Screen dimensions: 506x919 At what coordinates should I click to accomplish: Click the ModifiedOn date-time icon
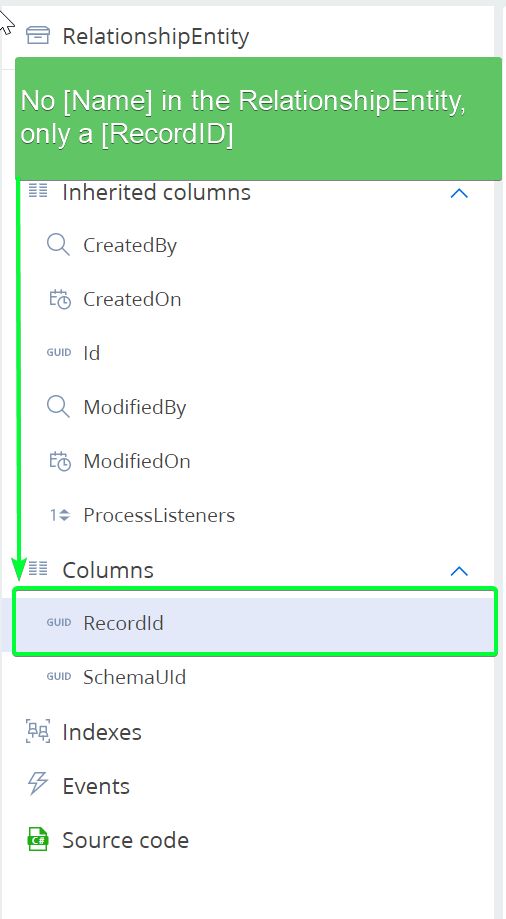[59, 461]
